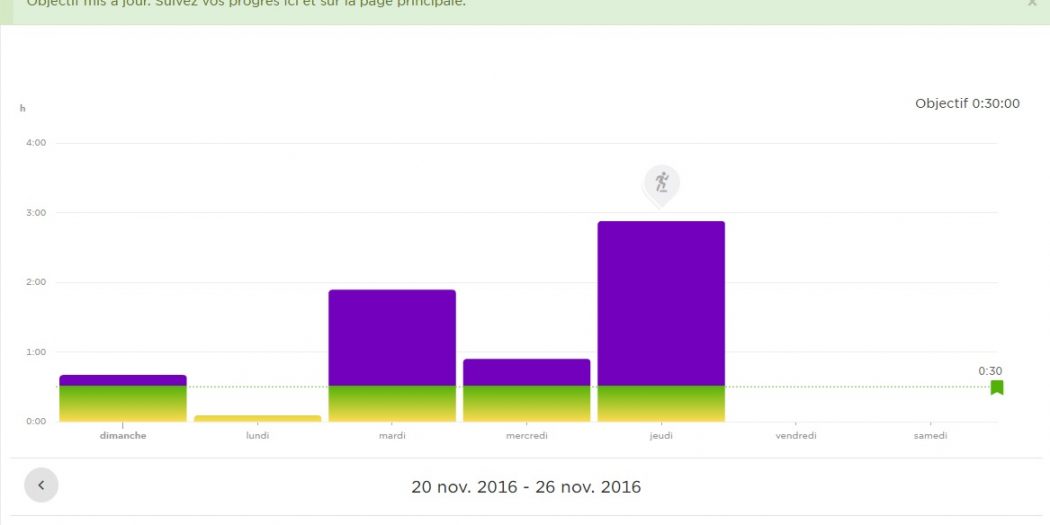Select the lundi day label
The image size is (1050, 525).
[x=257, y=435]
